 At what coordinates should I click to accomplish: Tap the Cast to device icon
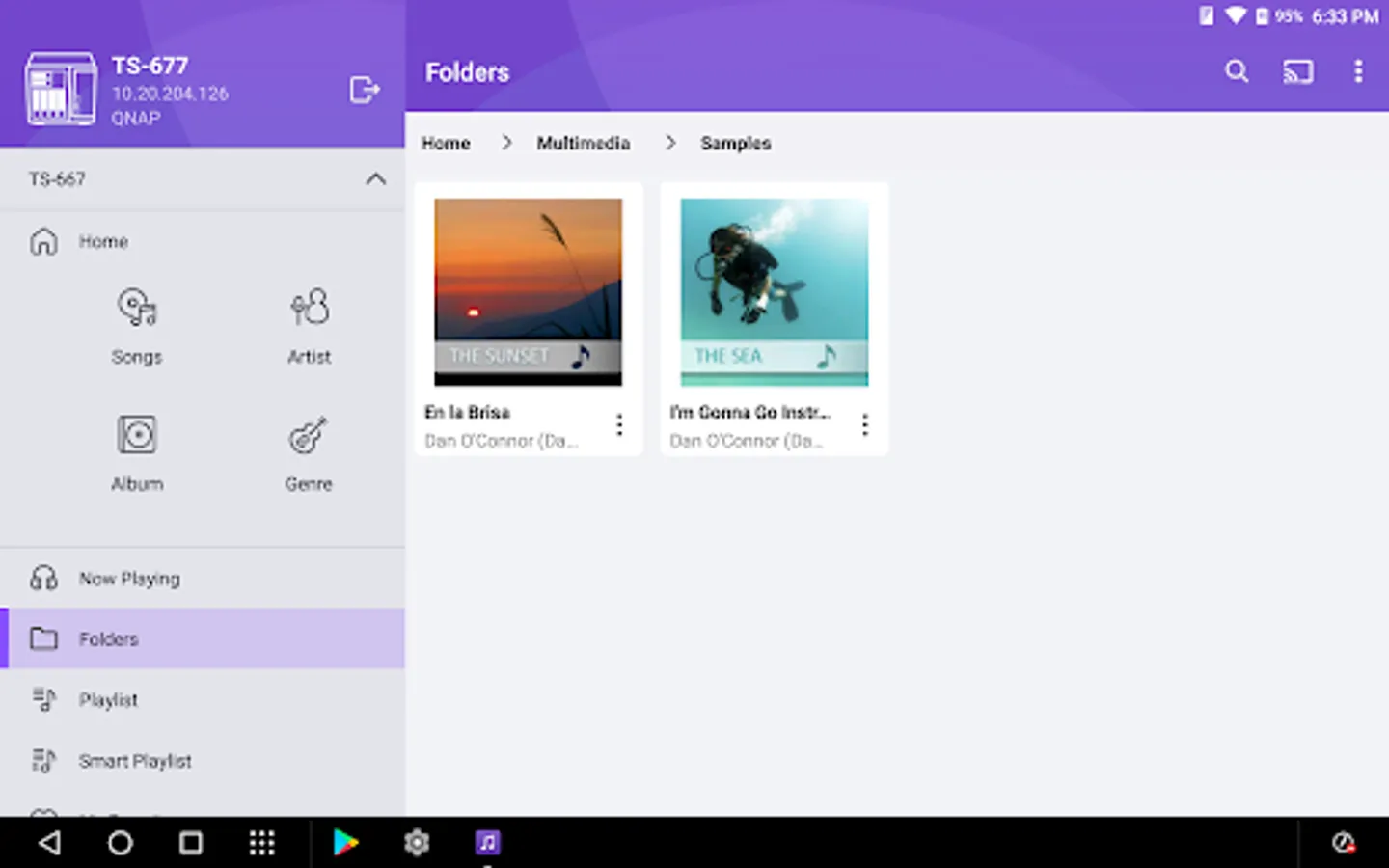tap(1297, 71)
